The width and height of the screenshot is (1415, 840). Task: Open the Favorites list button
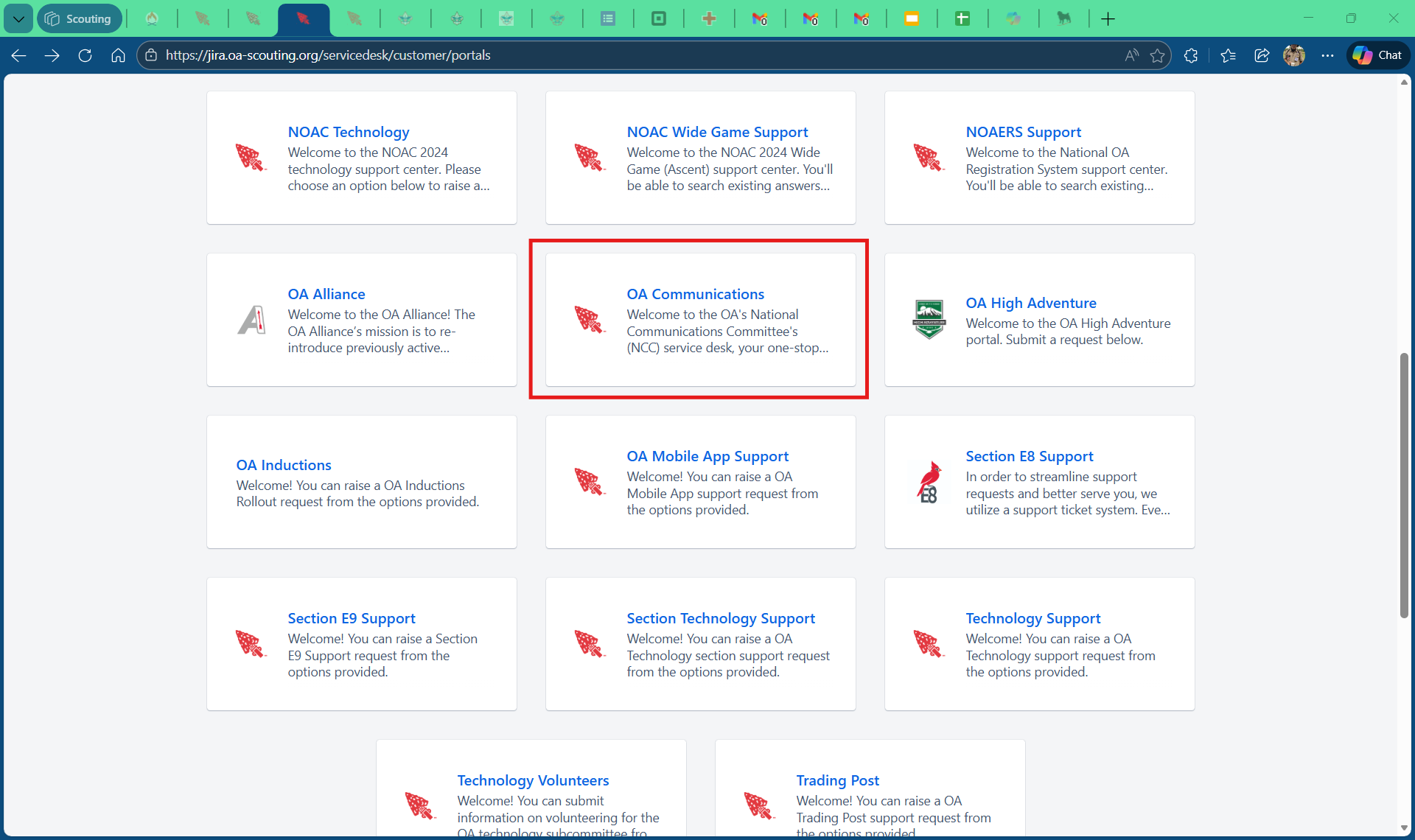(1228, 55)
